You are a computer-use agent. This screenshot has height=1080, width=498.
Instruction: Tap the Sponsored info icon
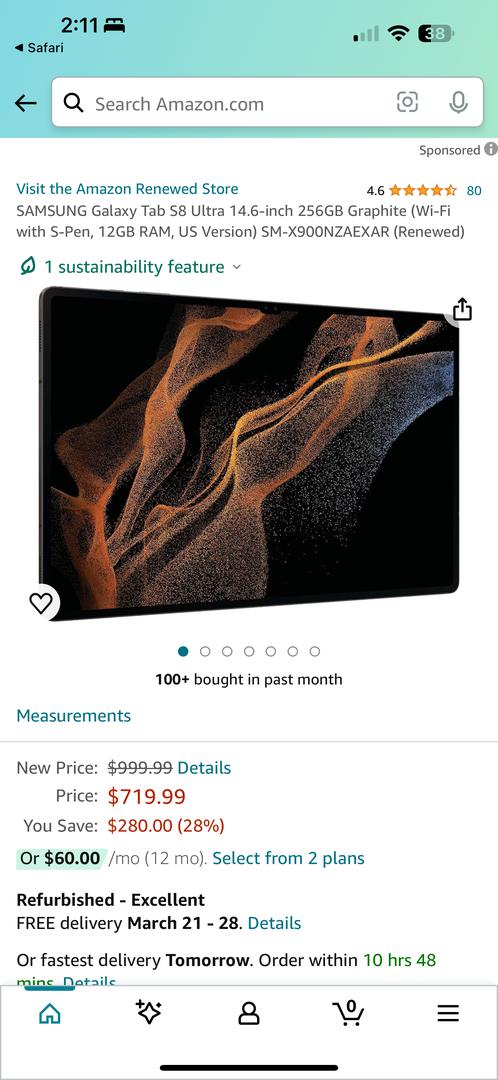point(490,149)
